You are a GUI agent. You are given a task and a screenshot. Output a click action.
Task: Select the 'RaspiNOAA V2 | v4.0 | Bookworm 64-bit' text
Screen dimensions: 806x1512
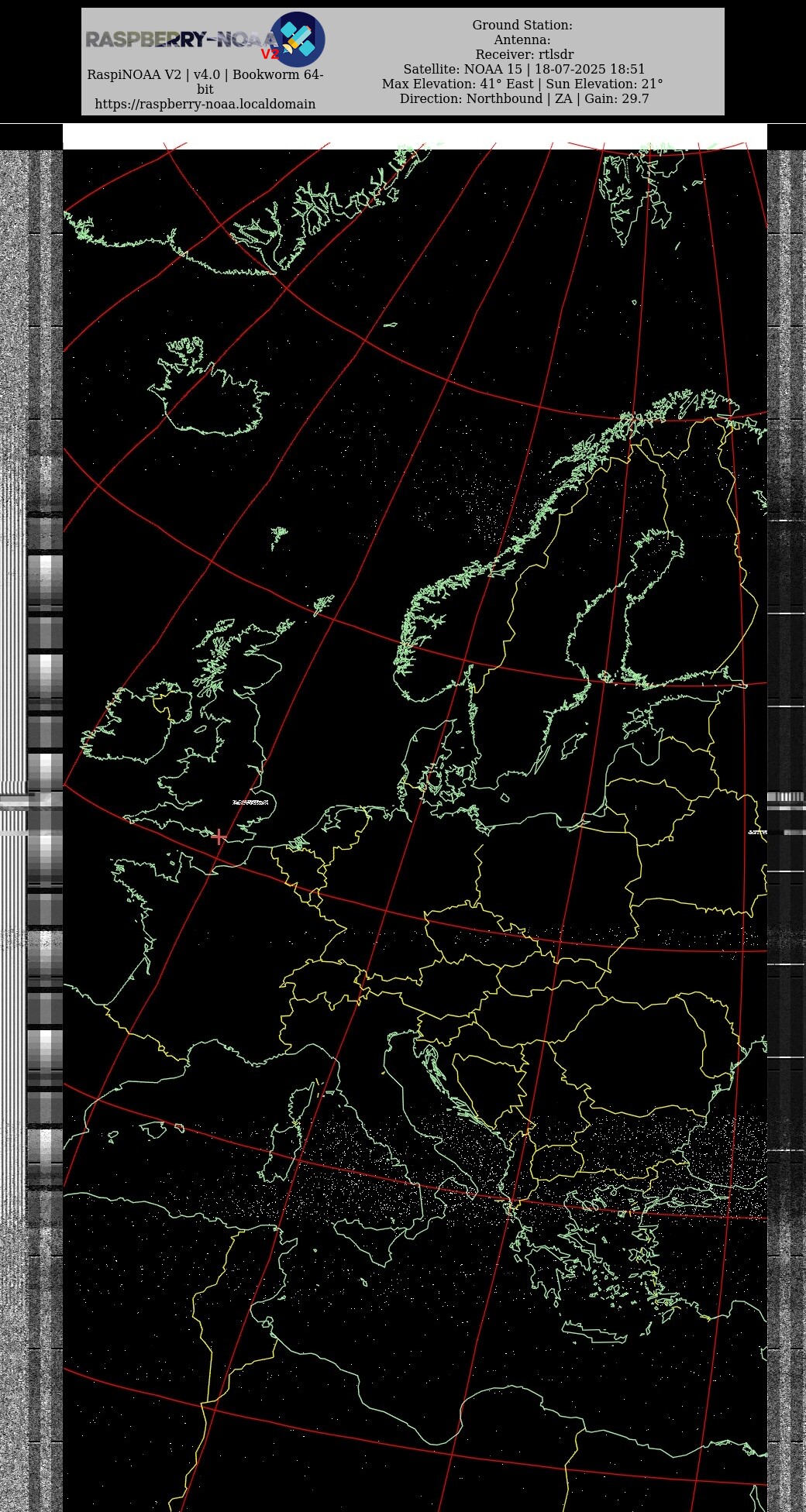[205, 81]
